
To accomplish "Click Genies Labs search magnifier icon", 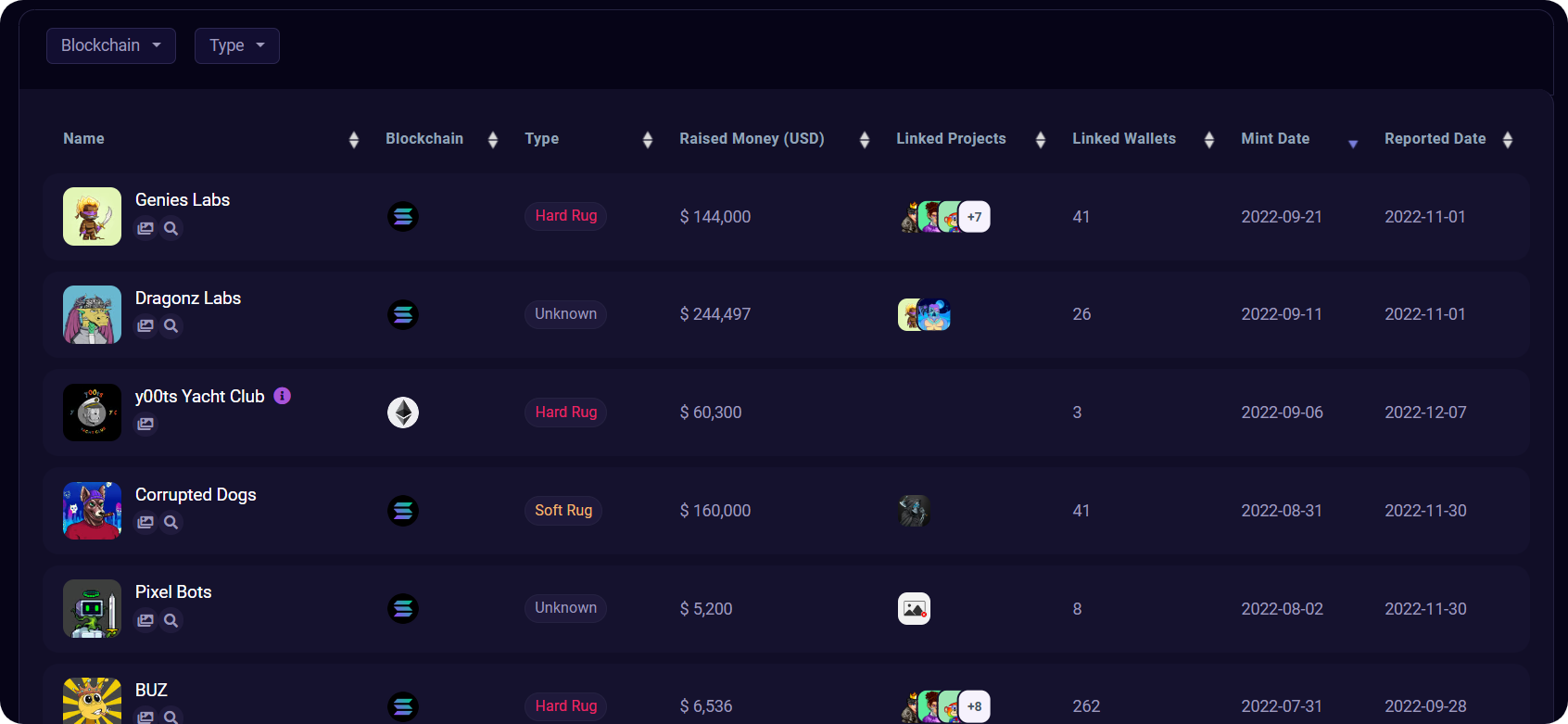I will (x=171, y=228).
